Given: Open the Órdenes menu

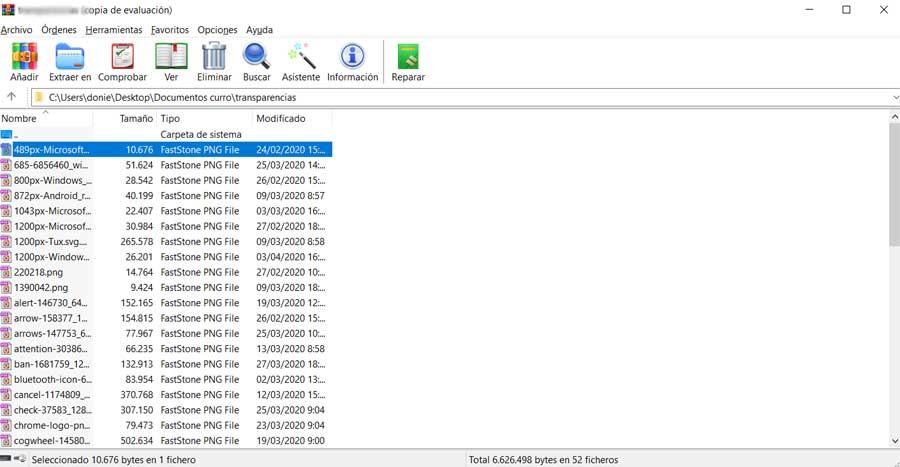Looking at the screenshot, I should click(x=59, y=30).
